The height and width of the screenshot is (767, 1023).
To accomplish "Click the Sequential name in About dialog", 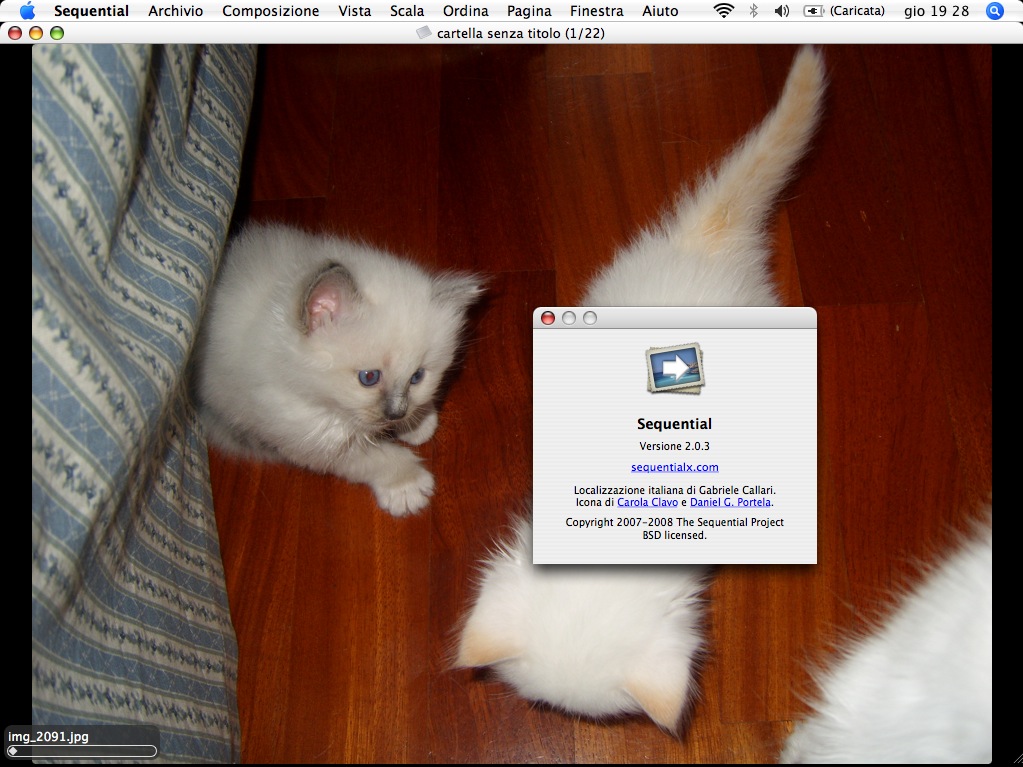I will 675,424.
